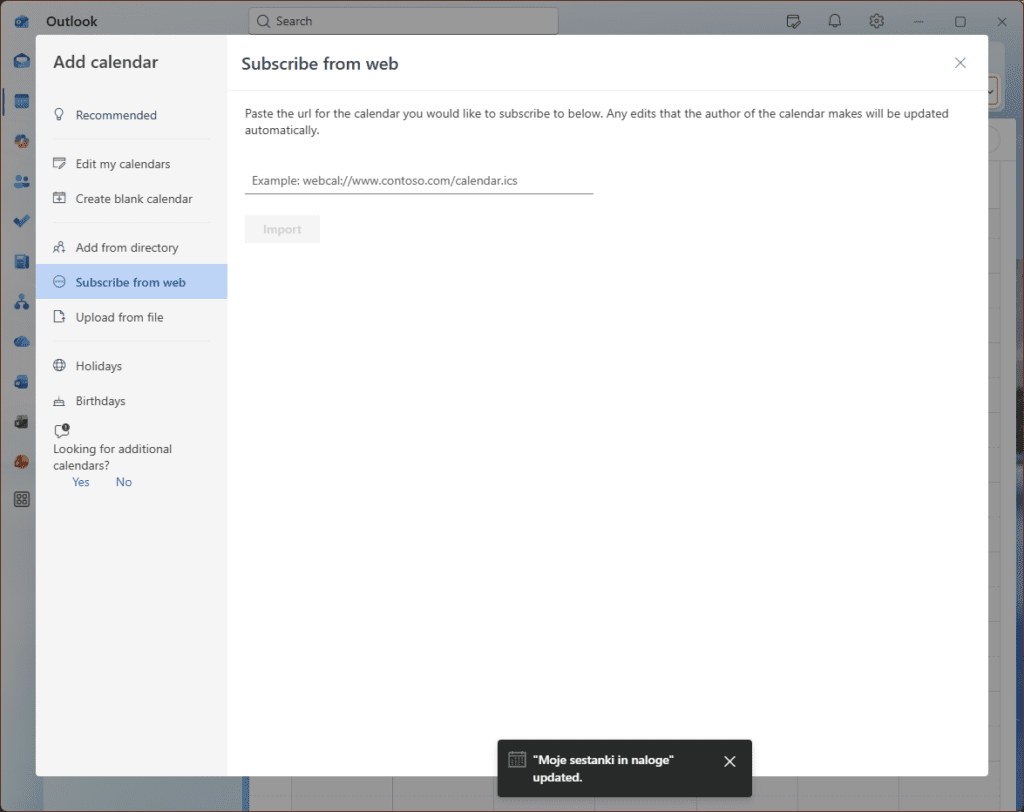1024x812 pixels.
Task: Select Recommended in the Add calendar menu
Action: pyautogui.click(x=116, y=115)
